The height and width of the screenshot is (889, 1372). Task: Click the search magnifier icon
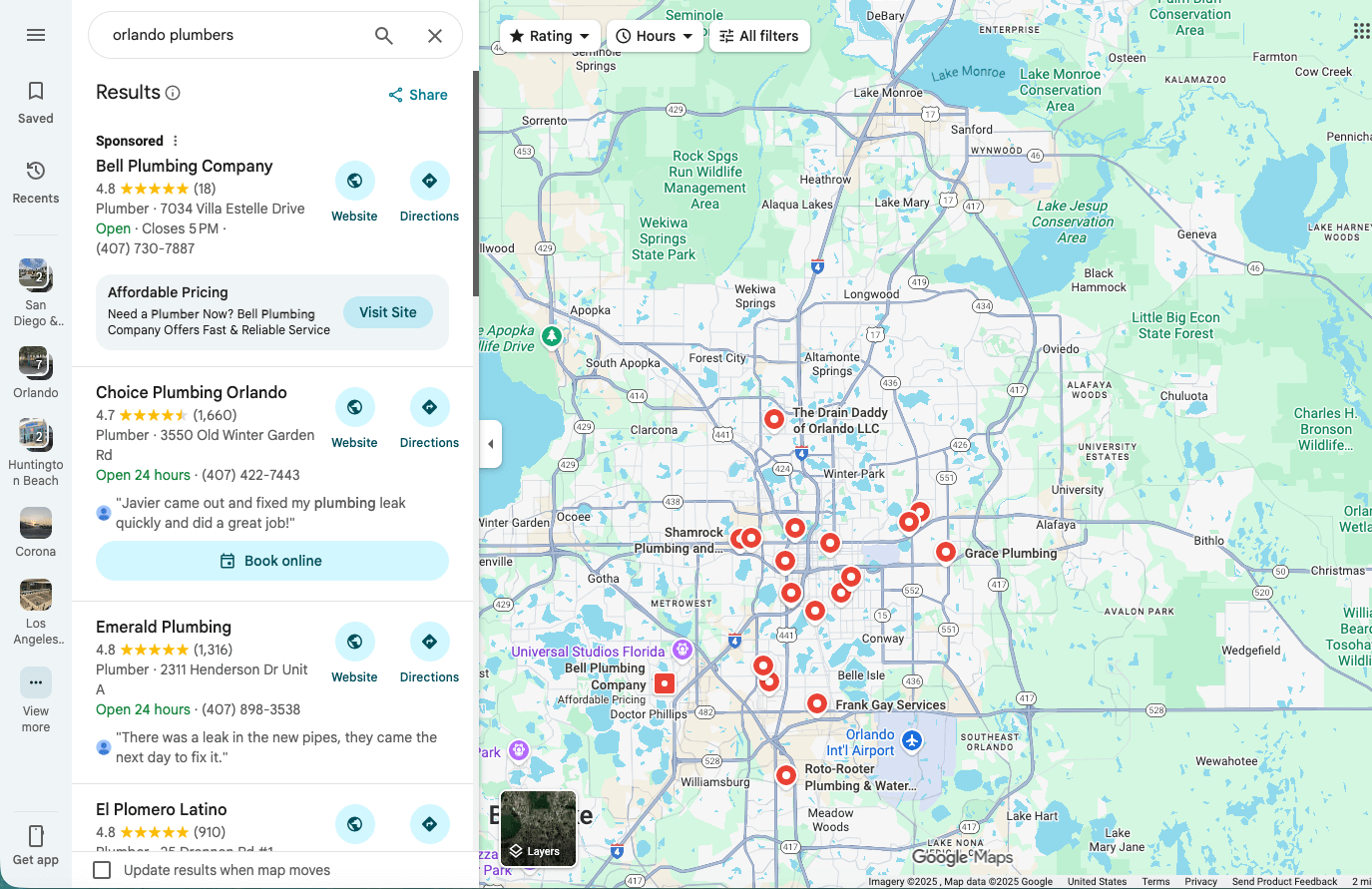tap(383, 35)
